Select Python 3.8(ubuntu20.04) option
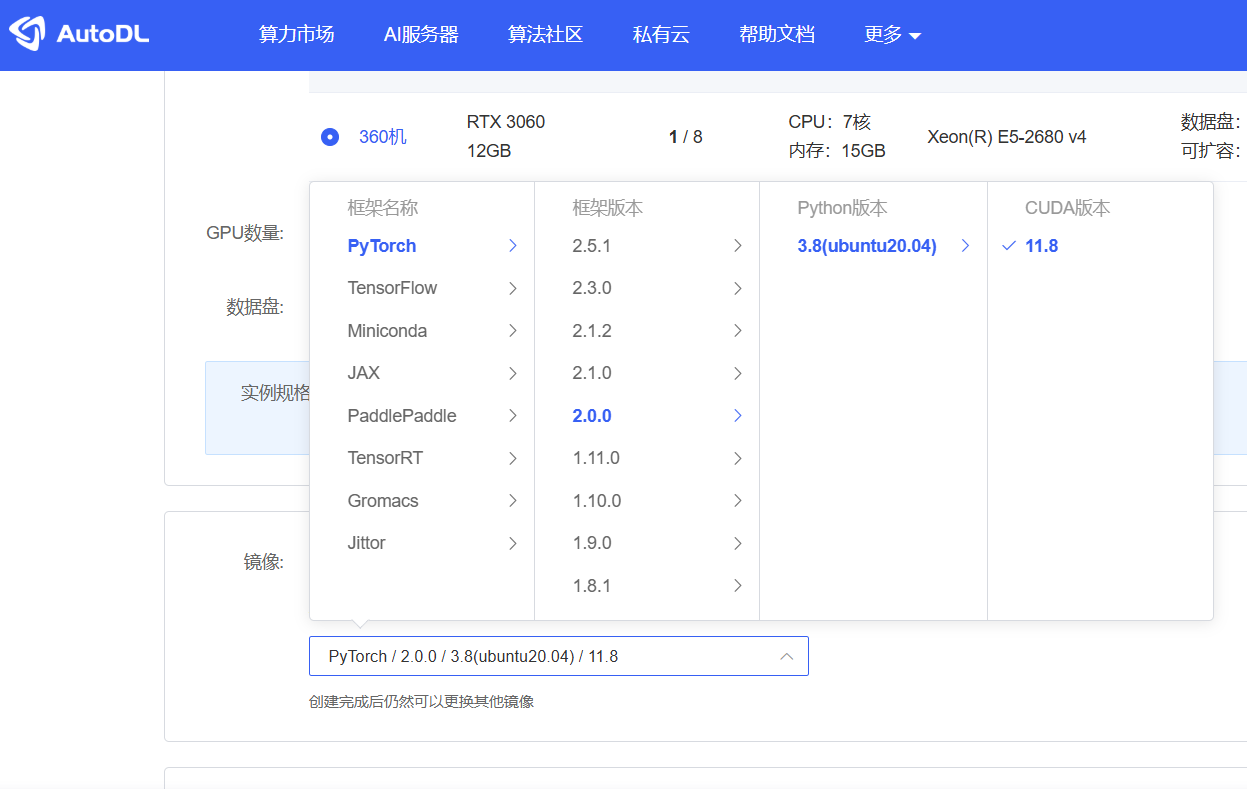This screenshot has height=789, width=1247. [867, 246]
